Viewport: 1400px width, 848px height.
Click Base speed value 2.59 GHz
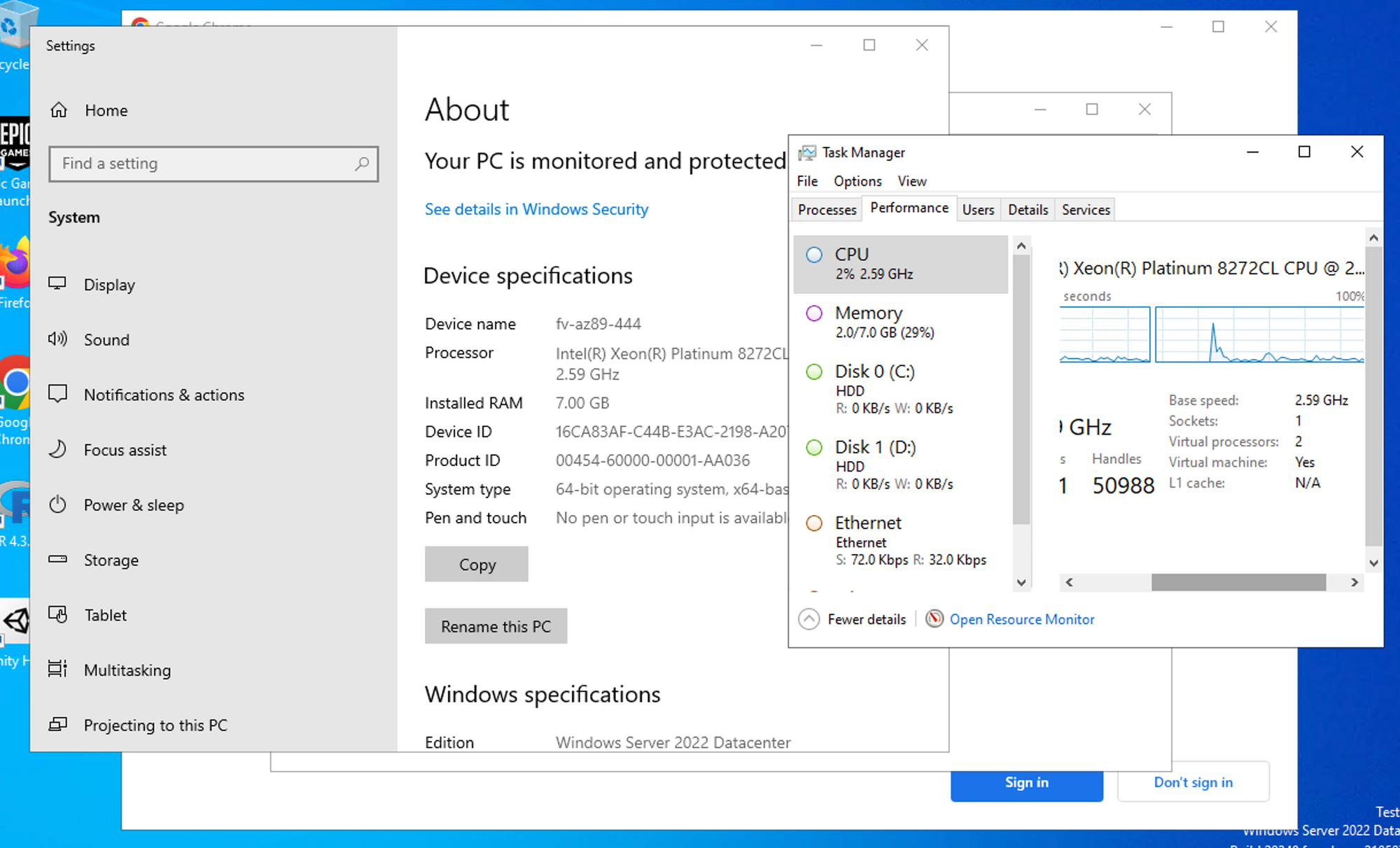[x=1322, y=400]
